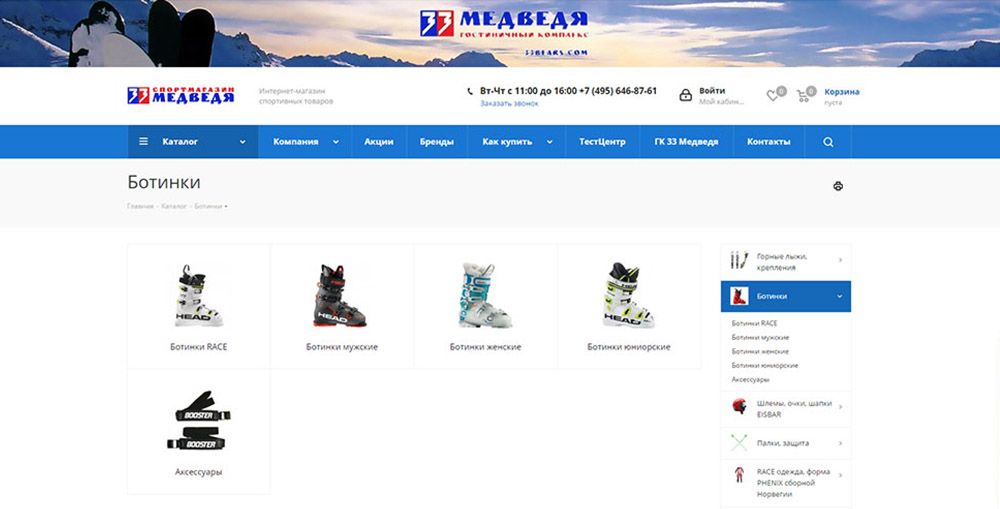Screen dimensions: 1000x509
Task: Click the search magnifier icon in navigation bar
Action: pos(828,142)
